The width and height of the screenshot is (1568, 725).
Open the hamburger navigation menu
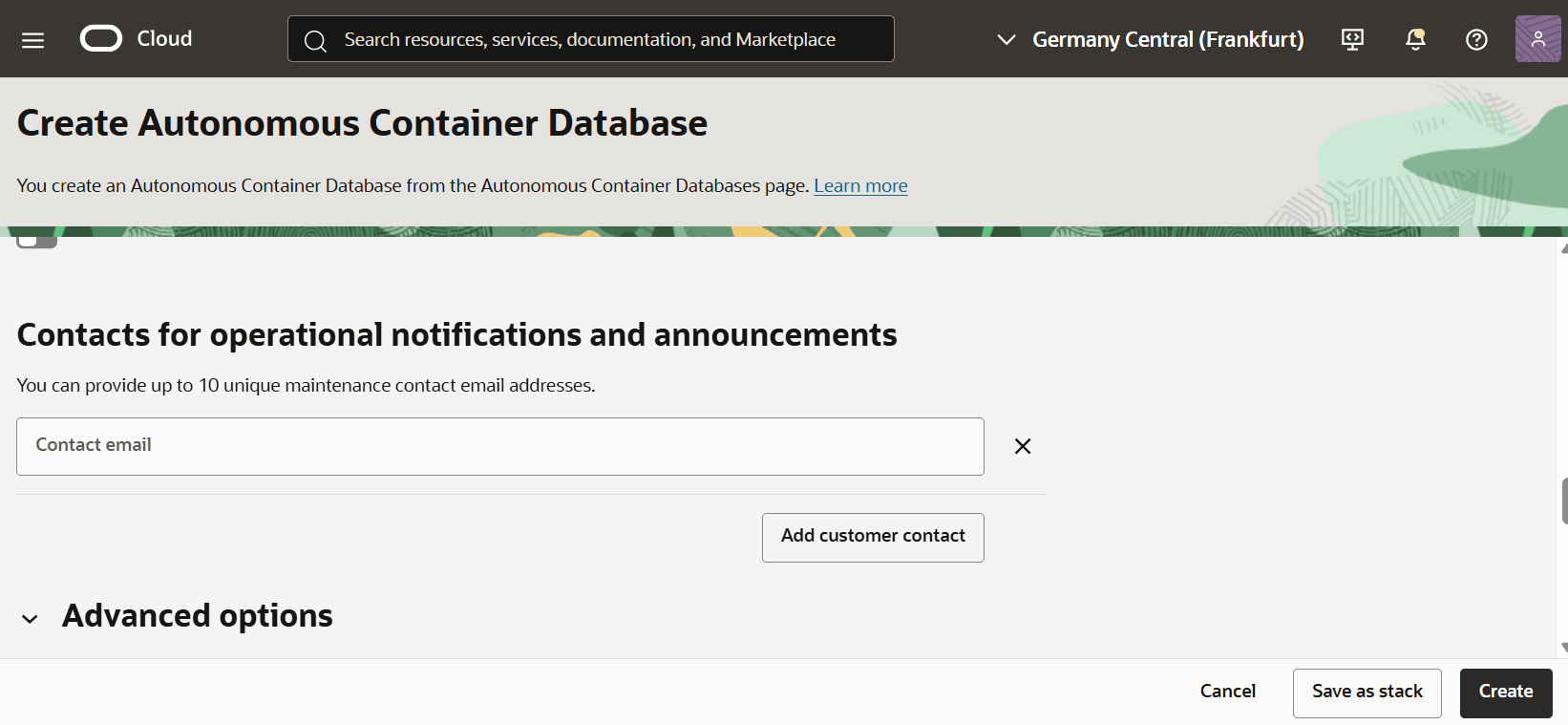[x=32, y=39]
